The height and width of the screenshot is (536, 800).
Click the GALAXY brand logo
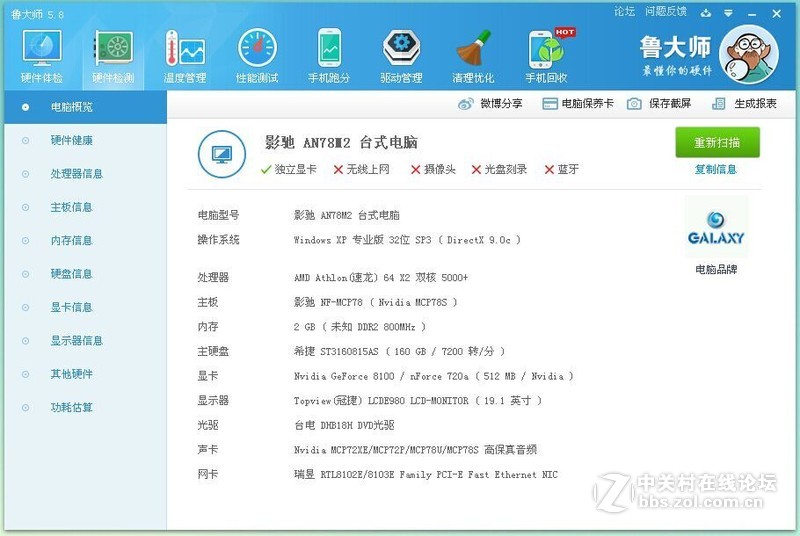click(x=716, y=227)
